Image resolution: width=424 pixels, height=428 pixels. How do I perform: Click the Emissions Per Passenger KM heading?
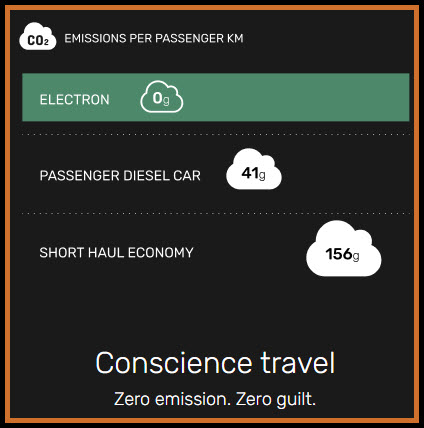click(x=154, y=38)
